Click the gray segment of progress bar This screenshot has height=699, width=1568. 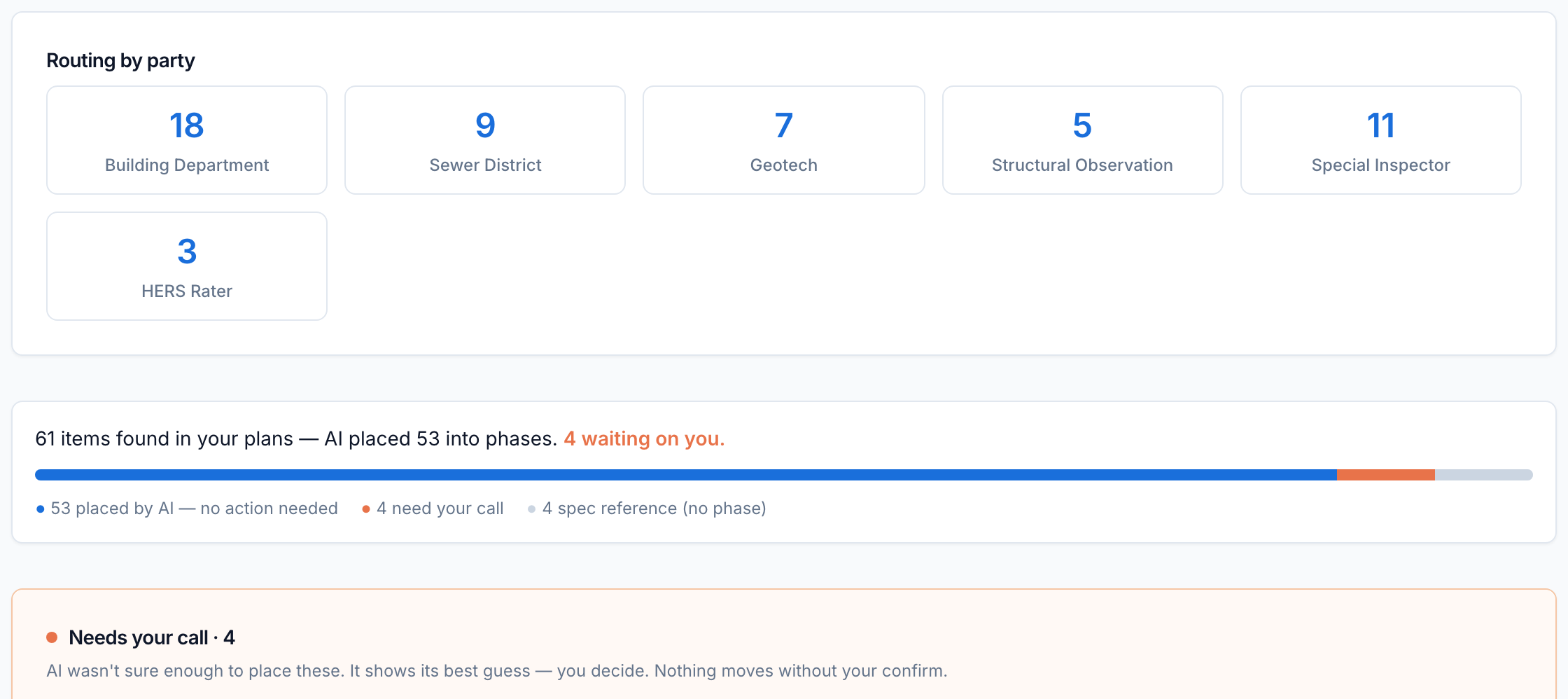coord(1484,475)
